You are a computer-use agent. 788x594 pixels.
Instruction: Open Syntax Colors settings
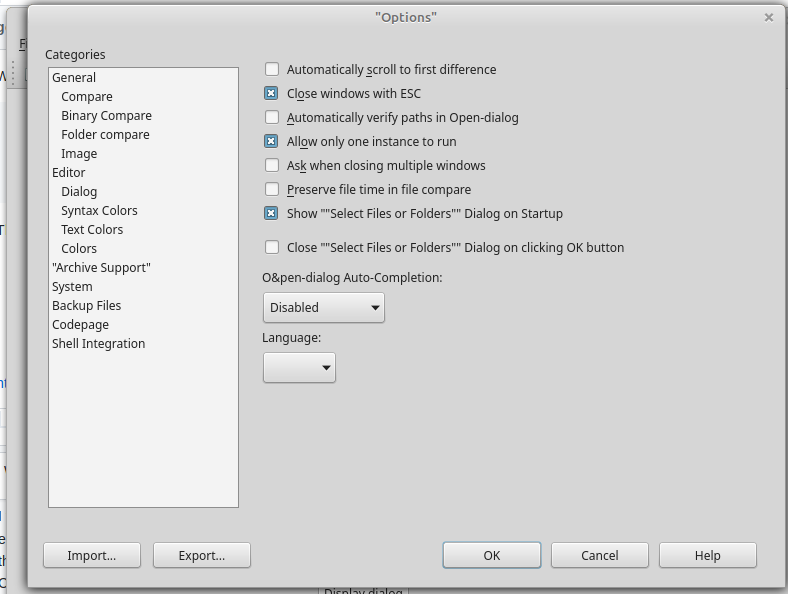[x=100, y=211]
